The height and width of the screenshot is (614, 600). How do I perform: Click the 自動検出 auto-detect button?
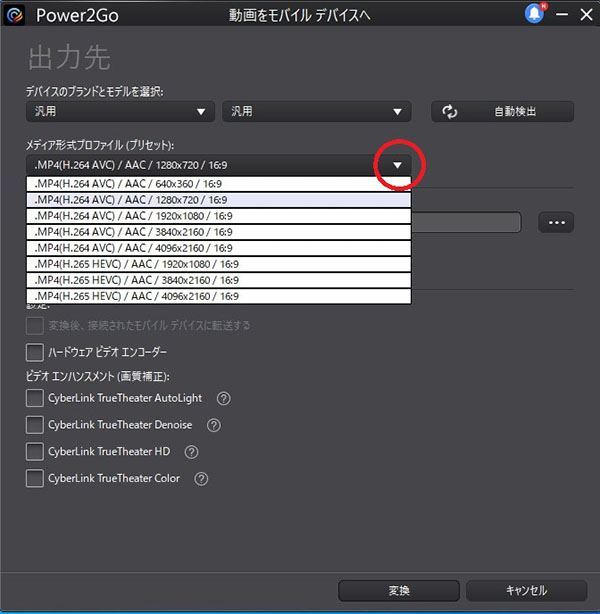point(503,112)
